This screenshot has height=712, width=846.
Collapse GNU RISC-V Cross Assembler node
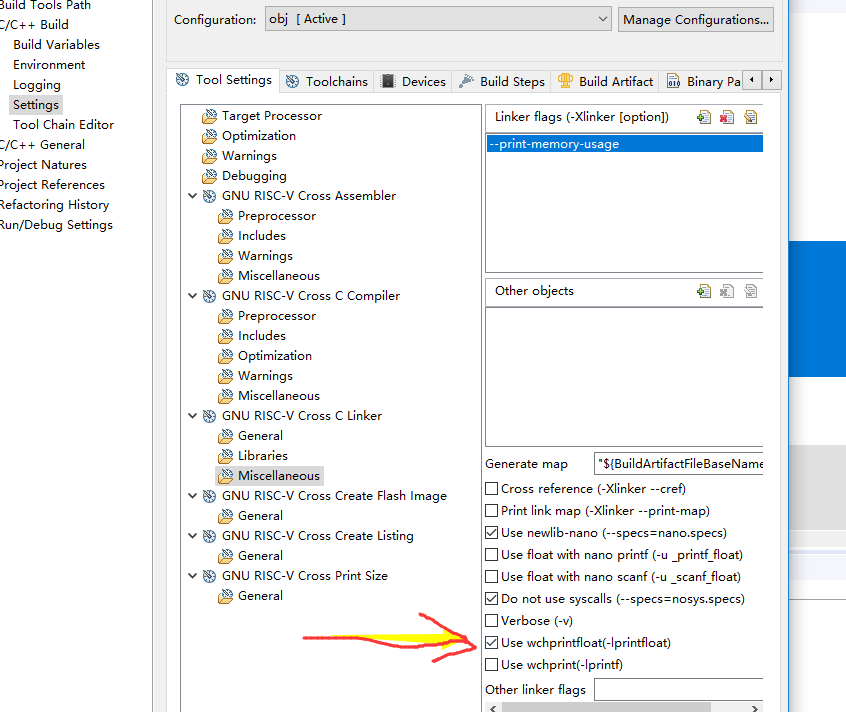193,196
